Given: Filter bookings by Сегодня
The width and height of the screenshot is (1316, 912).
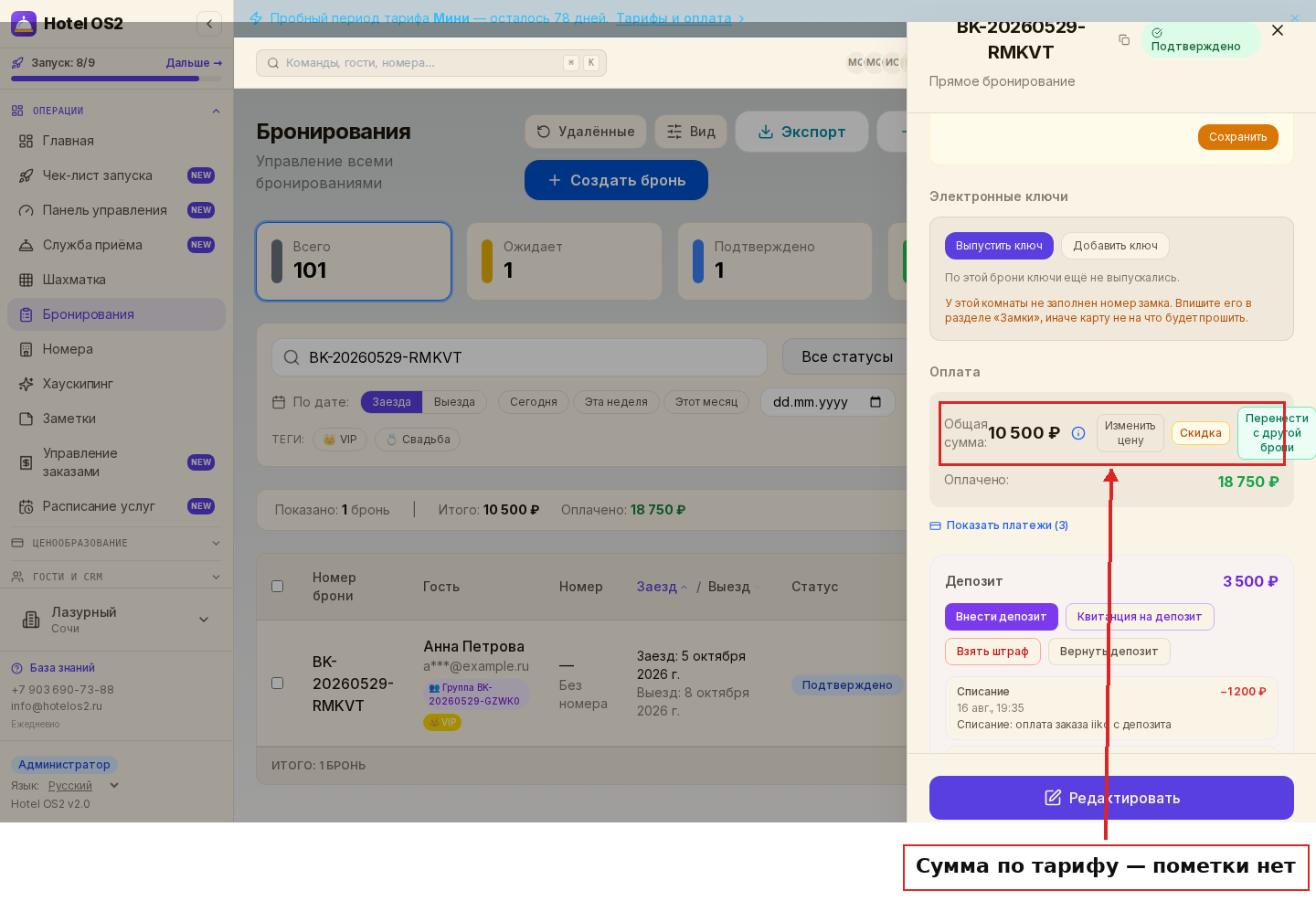Looking at the screenshot, I should tap(534, 402).
